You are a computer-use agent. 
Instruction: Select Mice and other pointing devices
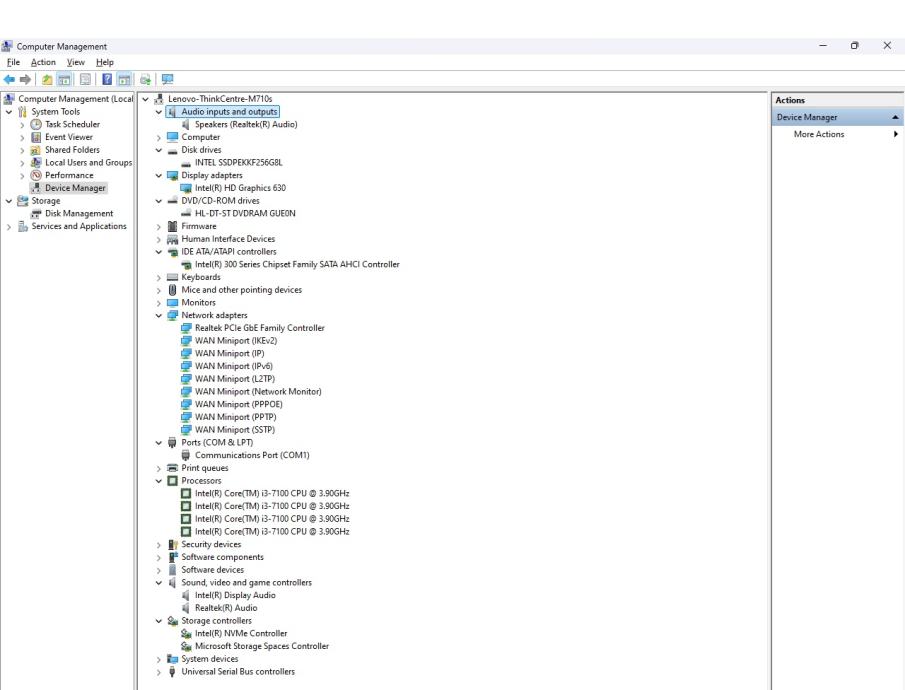pyautogui.click(x=241, y=290)
